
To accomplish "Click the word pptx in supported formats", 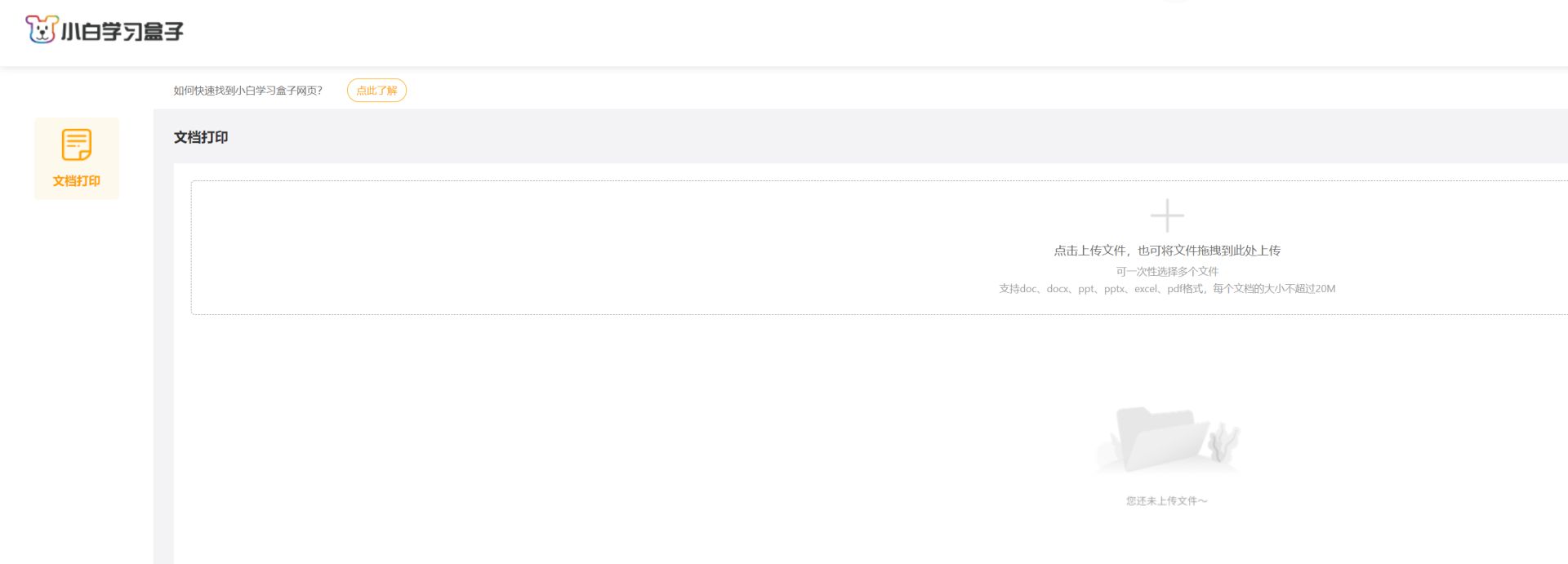I will [x=1114, y=289].
